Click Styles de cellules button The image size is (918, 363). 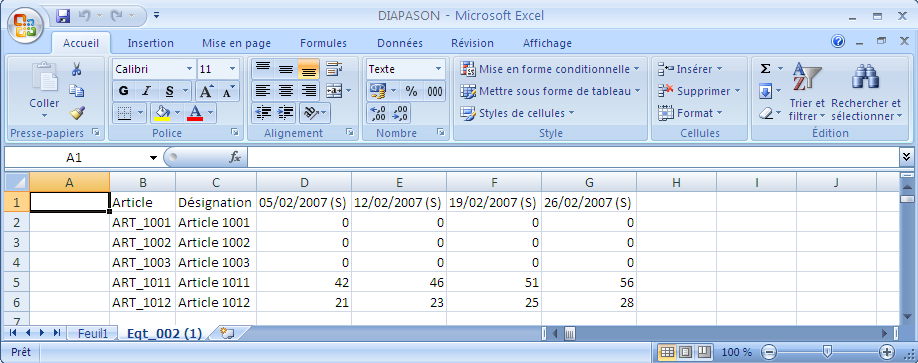517,113
